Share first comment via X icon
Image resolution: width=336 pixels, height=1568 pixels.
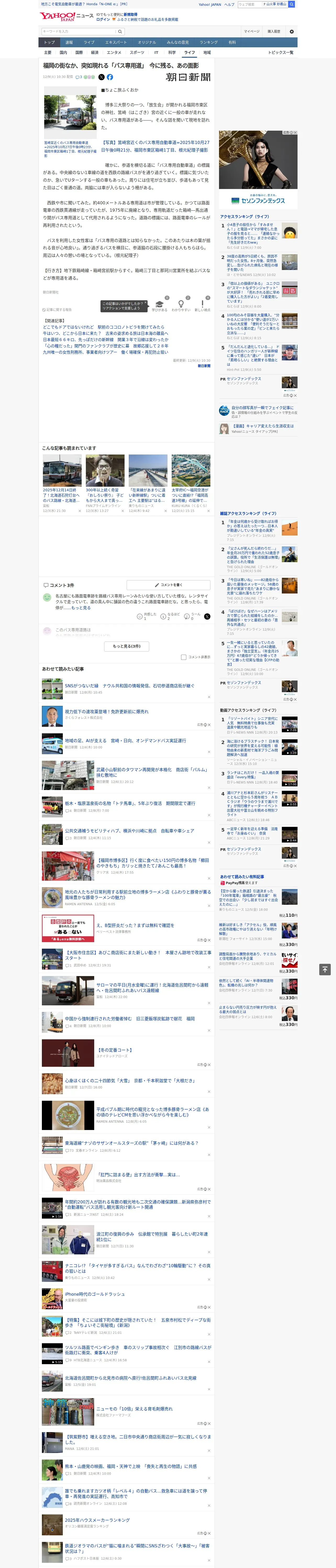[x=207, y=616]
